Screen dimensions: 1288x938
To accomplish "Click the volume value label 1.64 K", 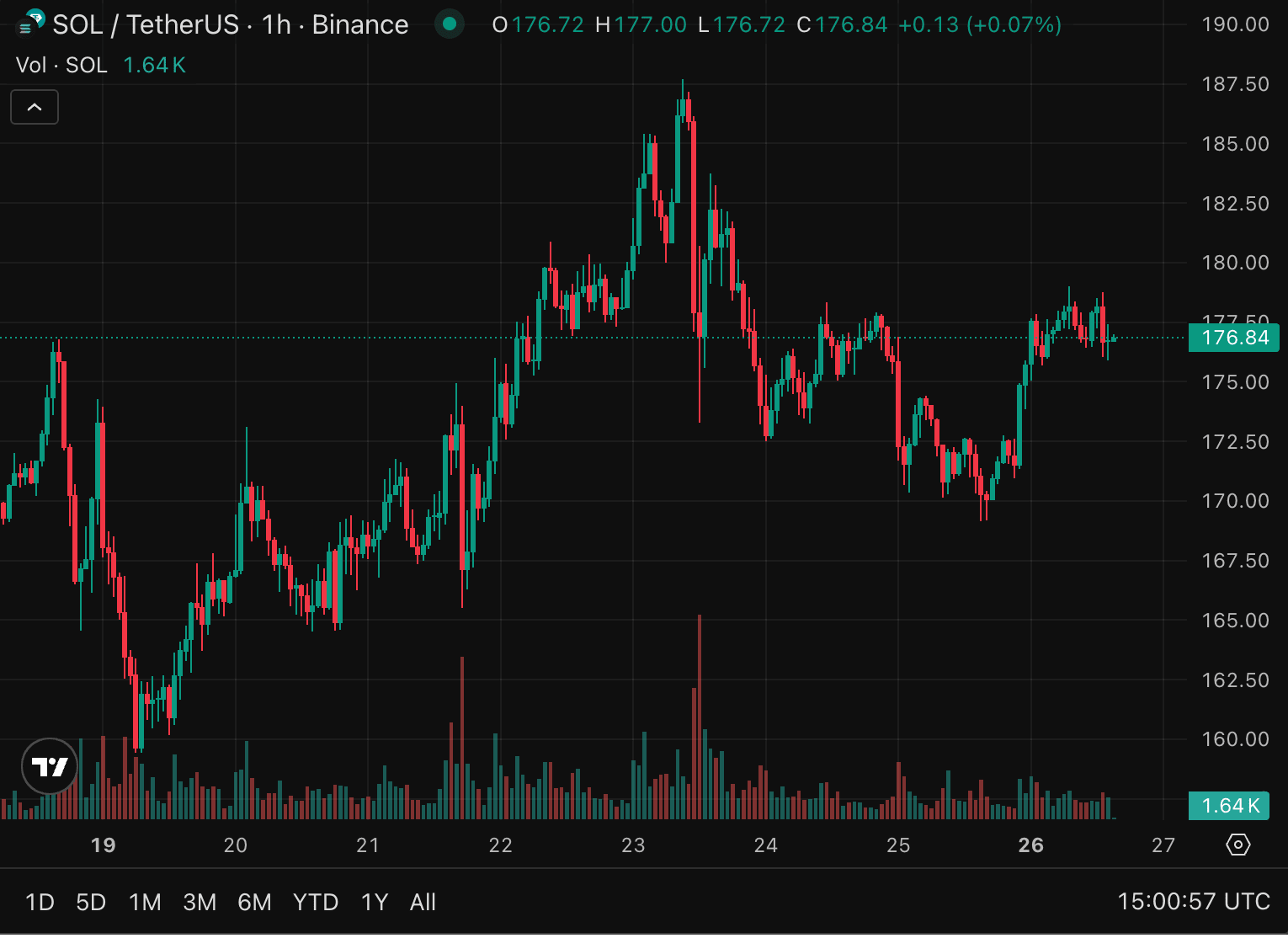I will [1229, 806].
